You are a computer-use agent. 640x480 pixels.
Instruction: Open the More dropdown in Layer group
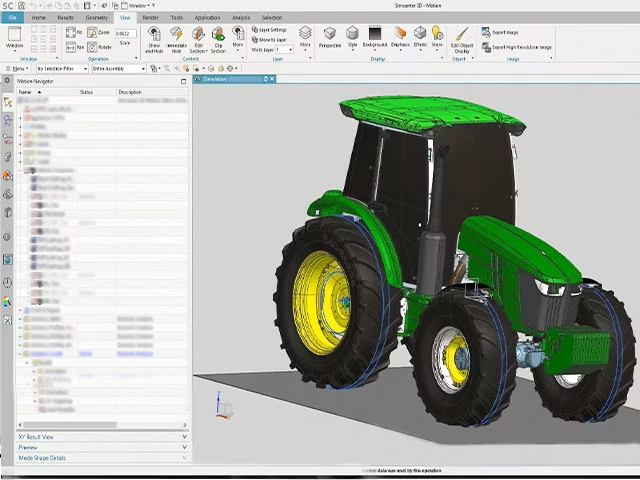coord(305,38)
